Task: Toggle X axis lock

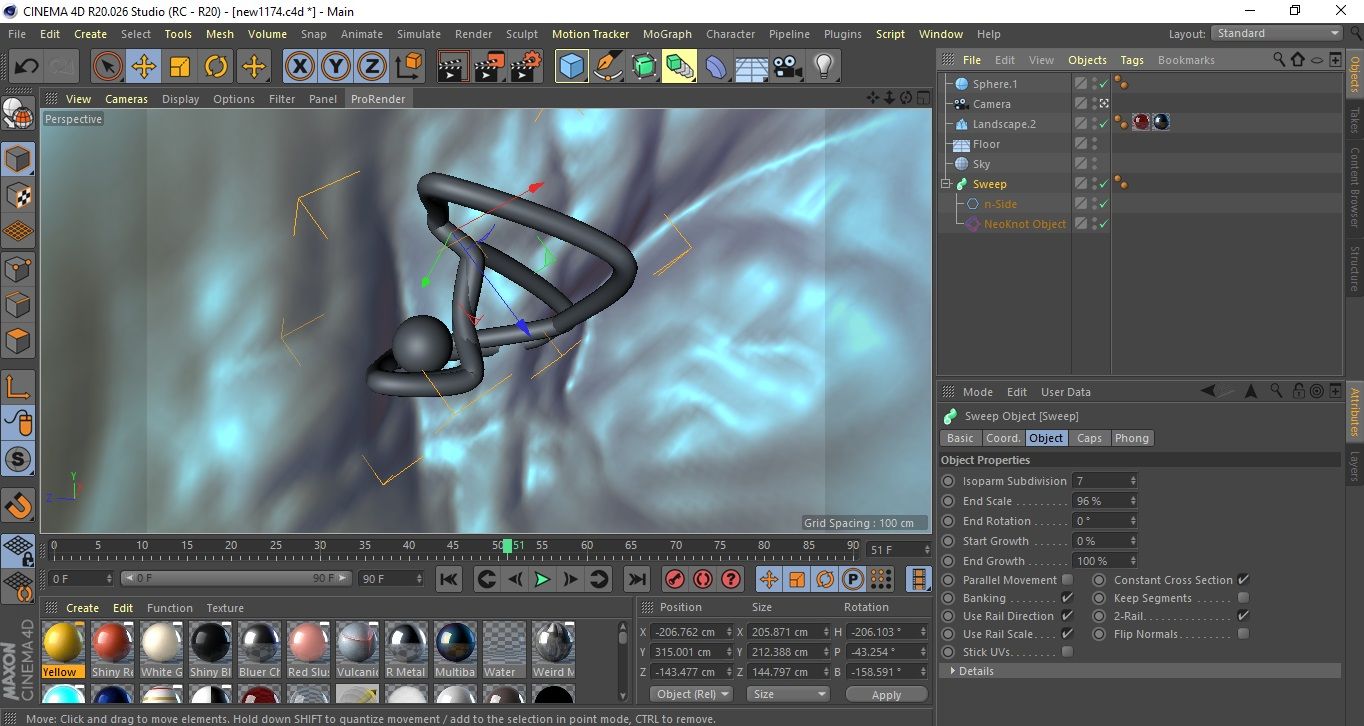Action: [x=299, y=67]
